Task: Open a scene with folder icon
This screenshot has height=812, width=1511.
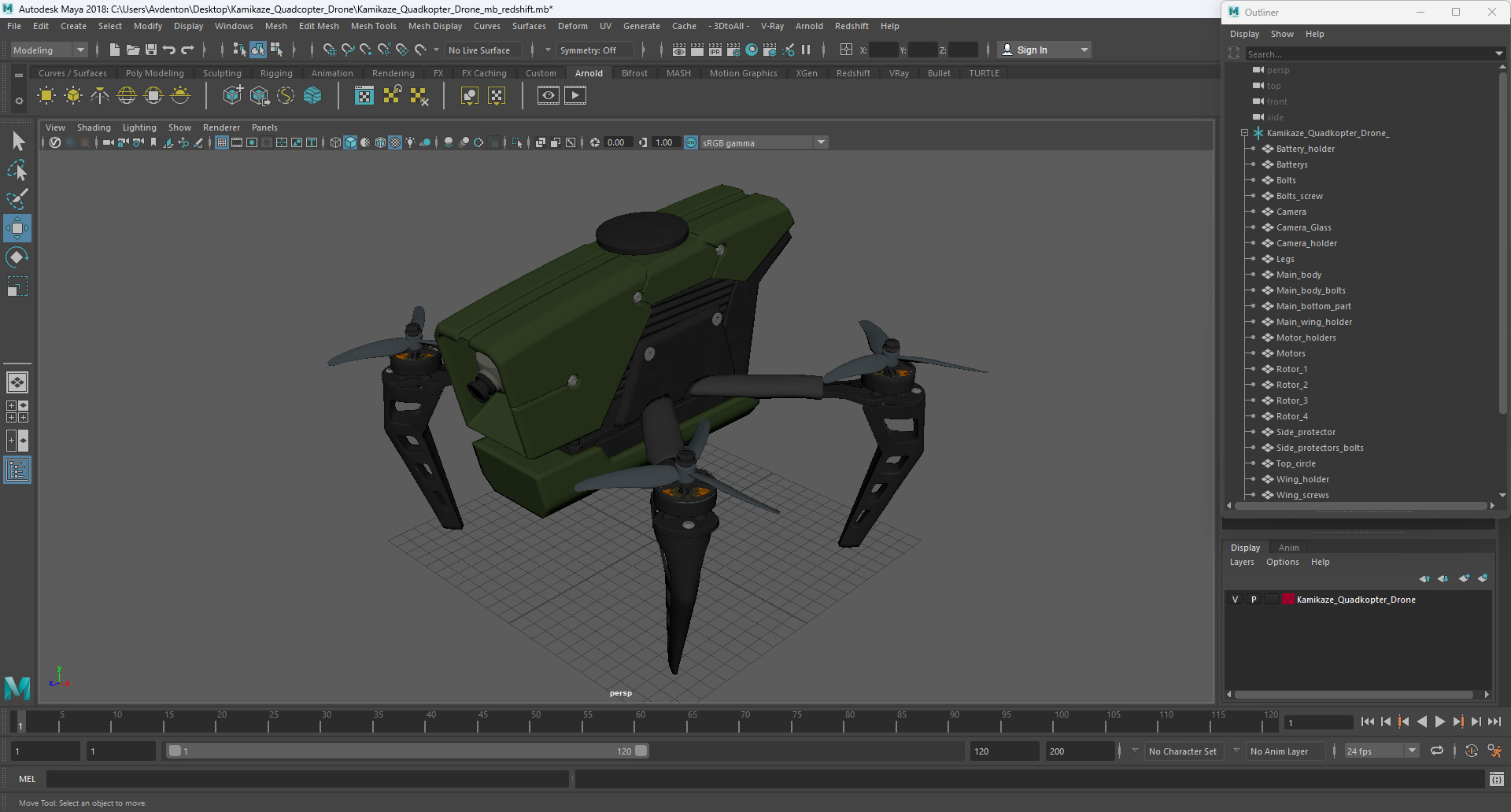Action: point(133,50)
